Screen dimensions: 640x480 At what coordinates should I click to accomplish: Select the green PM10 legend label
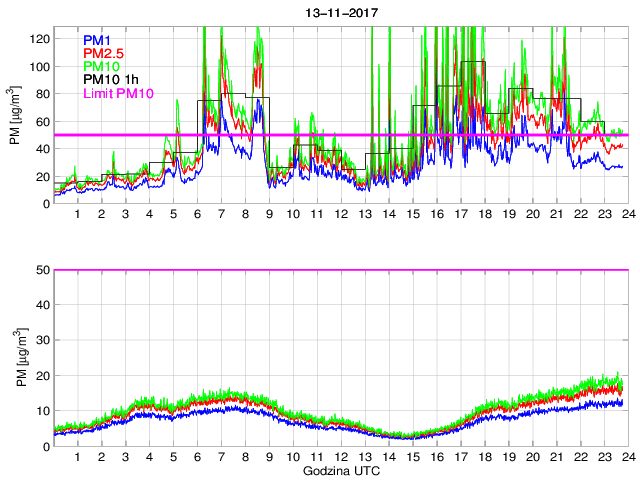101,66
